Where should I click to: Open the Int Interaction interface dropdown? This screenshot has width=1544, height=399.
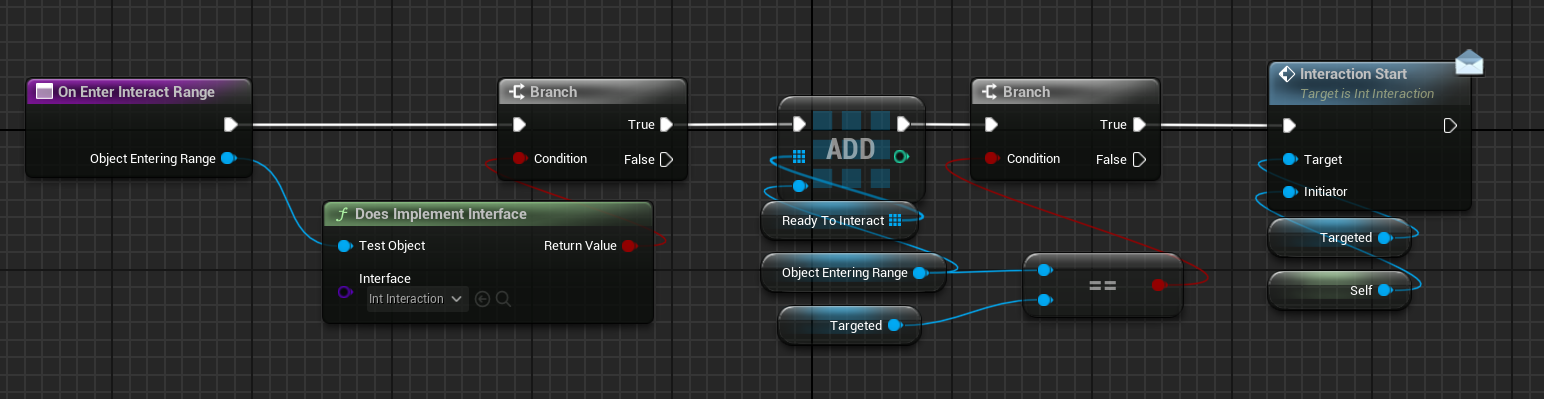417,299
